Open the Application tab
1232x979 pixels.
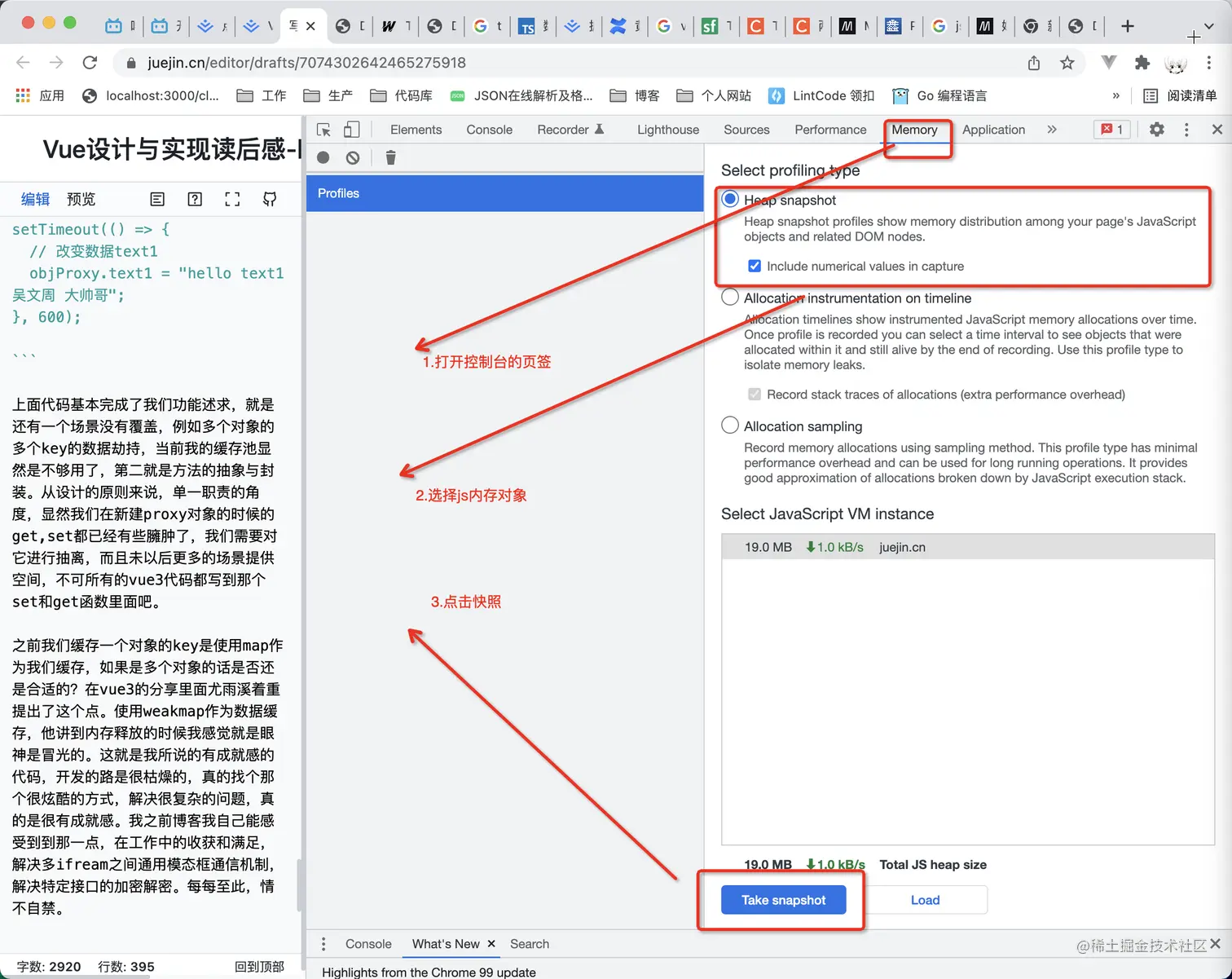993,130
